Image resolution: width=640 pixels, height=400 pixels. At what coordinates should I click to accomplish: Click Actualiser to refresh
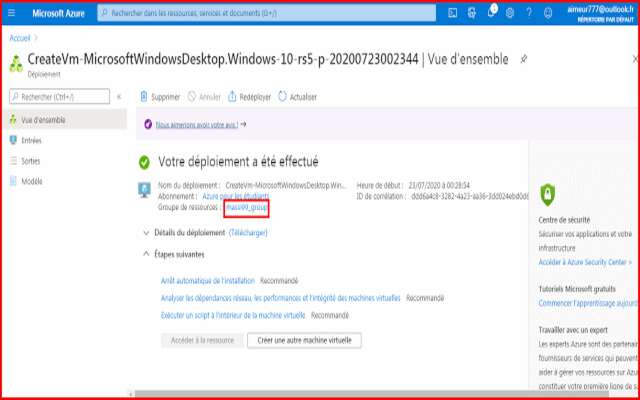click(x=298, y=97)
